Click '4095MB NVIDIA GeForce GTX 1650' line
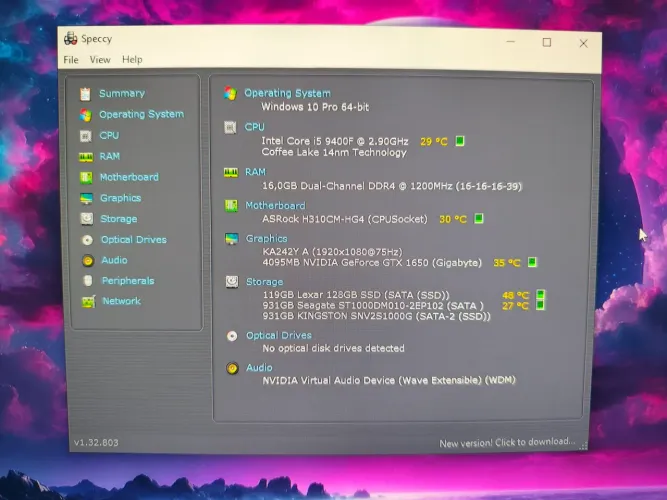Image resolution: width=667 pixels, height=500 pixels. pyautogui.click(x=372, y=263)
